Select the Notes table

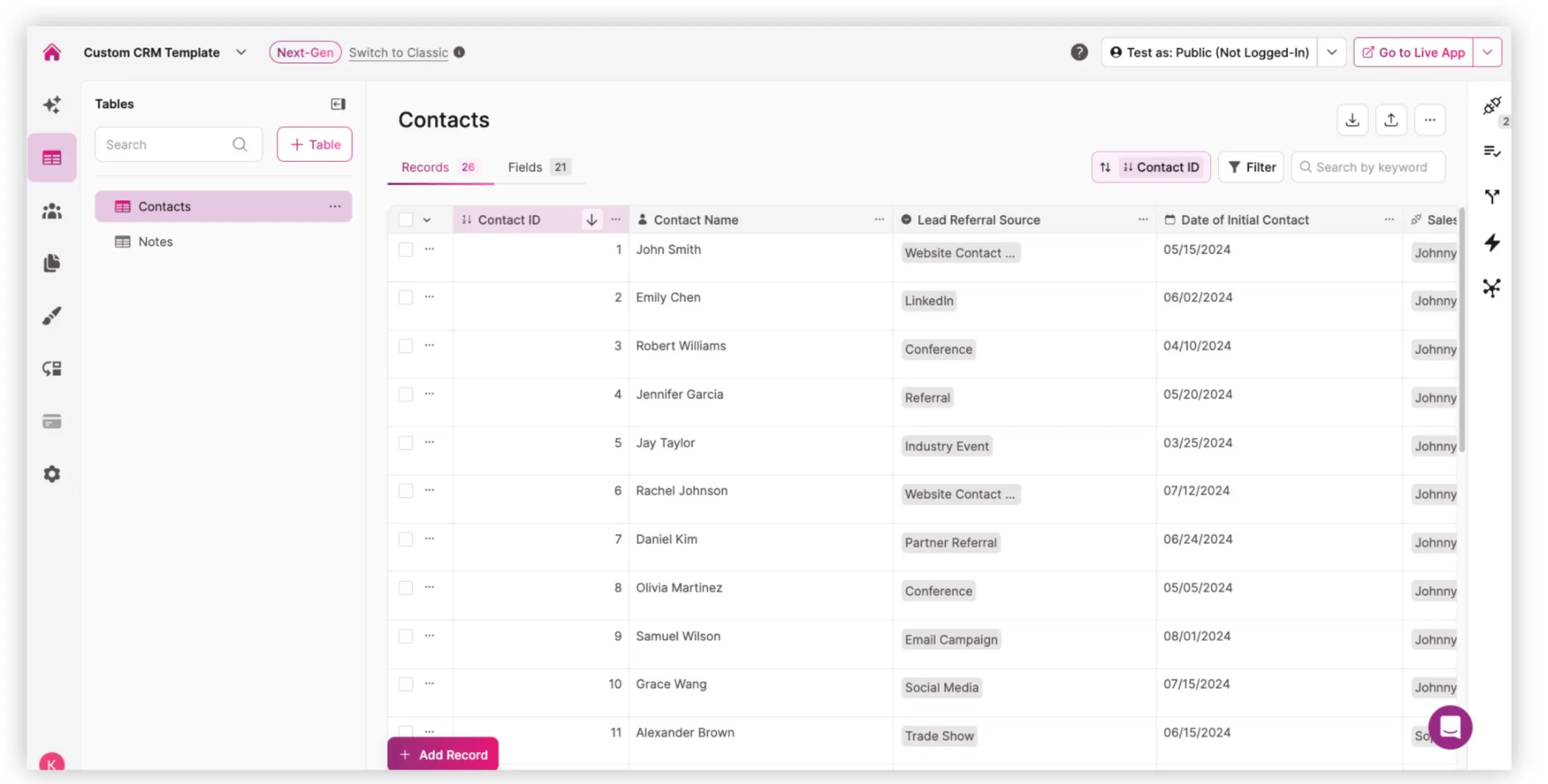[155, 242]
